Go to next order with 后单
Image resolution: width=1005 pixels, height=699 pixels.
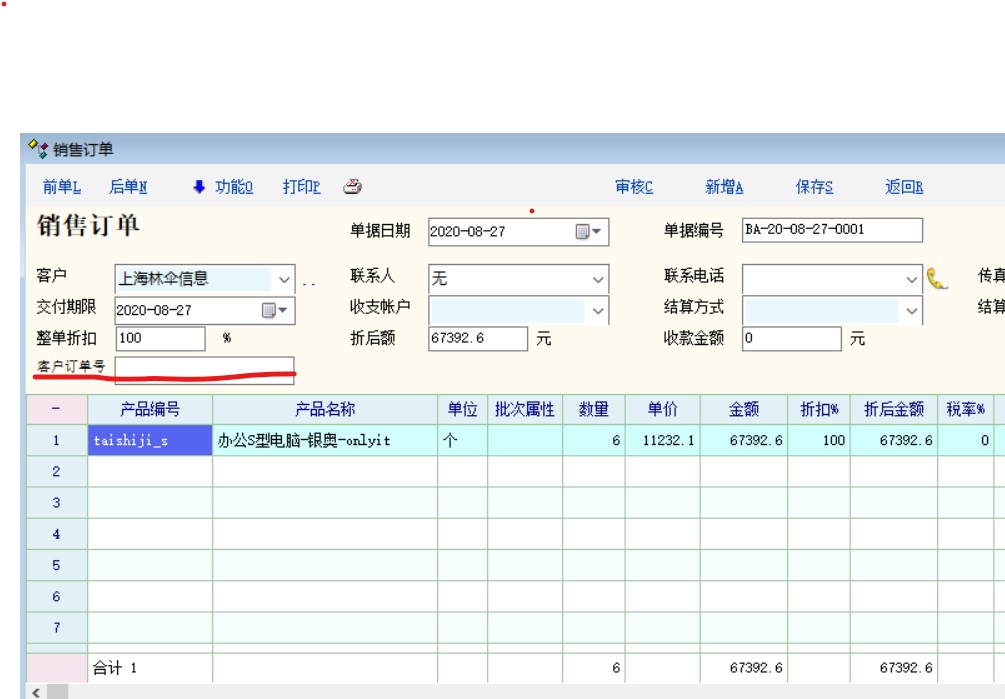click(128, 187)
